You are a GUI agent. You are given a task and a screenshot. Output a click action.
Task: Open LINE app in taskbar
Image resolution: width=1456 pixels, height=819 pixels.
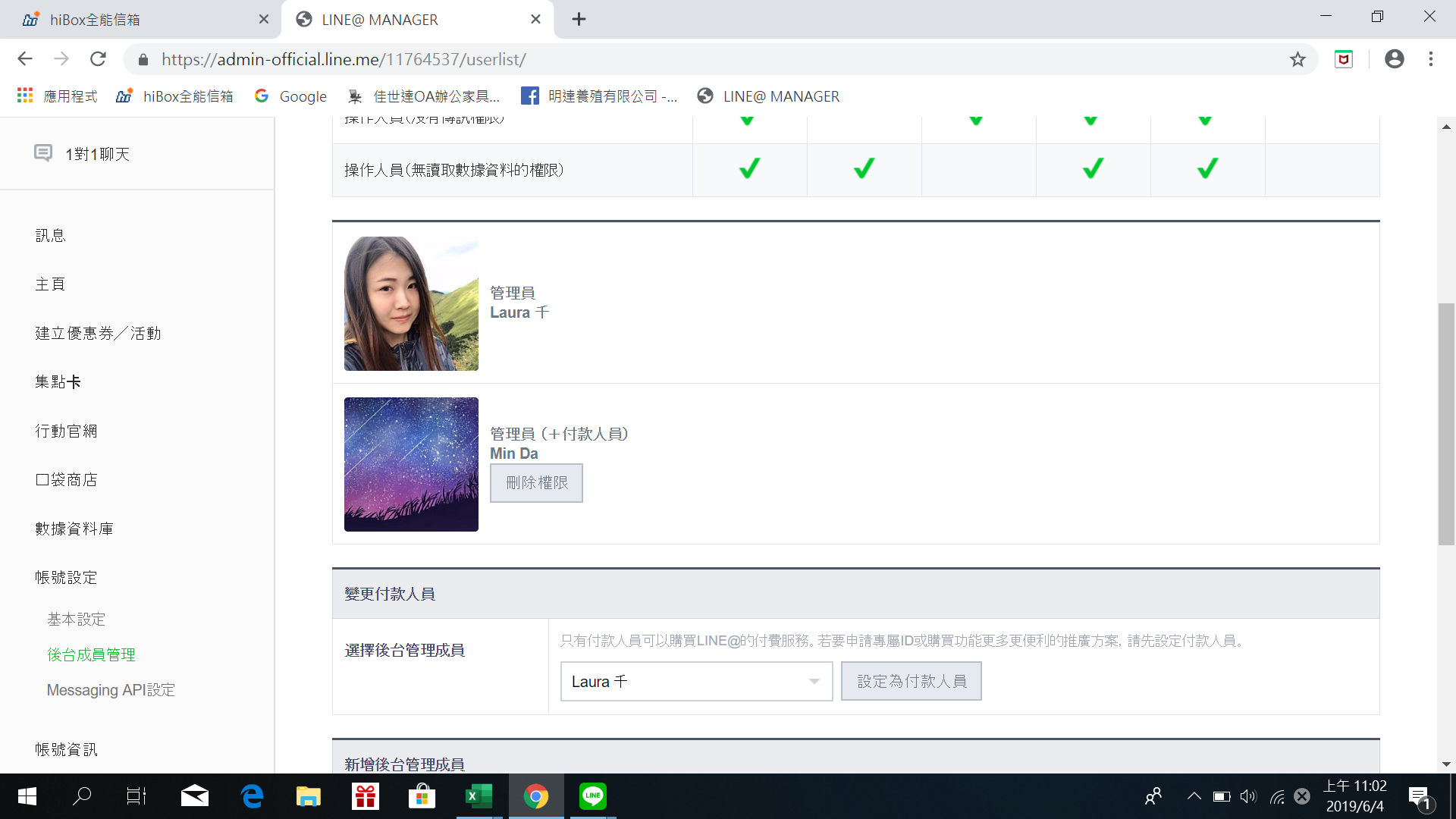592,796
